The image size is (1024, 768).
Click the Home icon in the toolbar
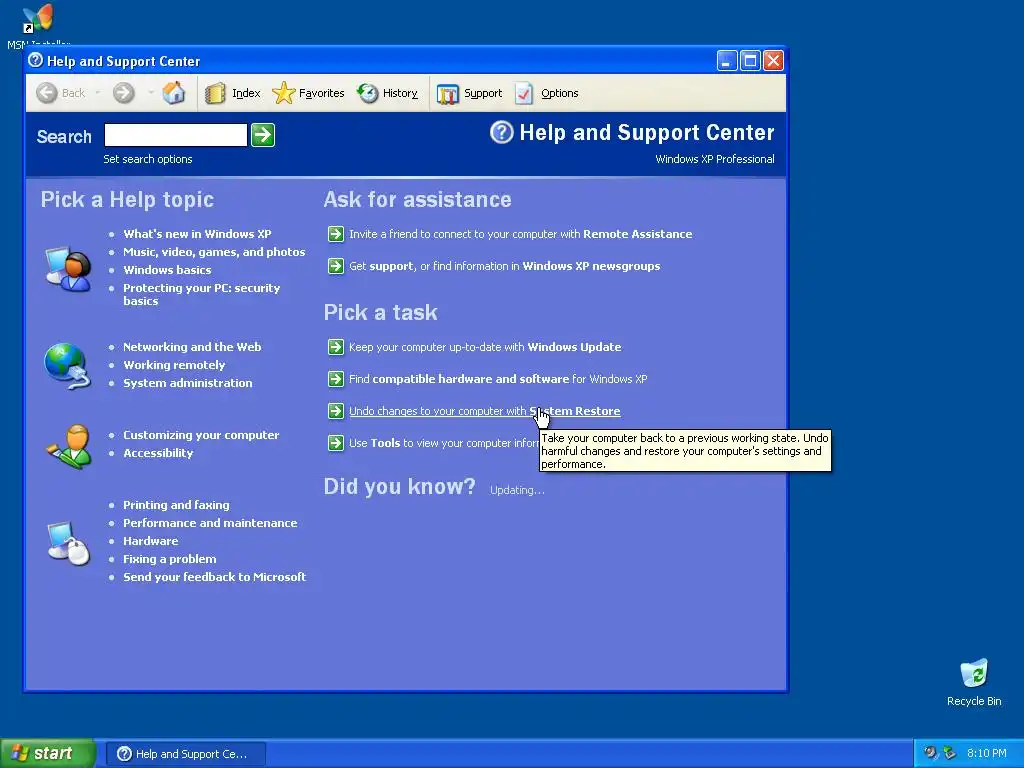click(174, 93)
